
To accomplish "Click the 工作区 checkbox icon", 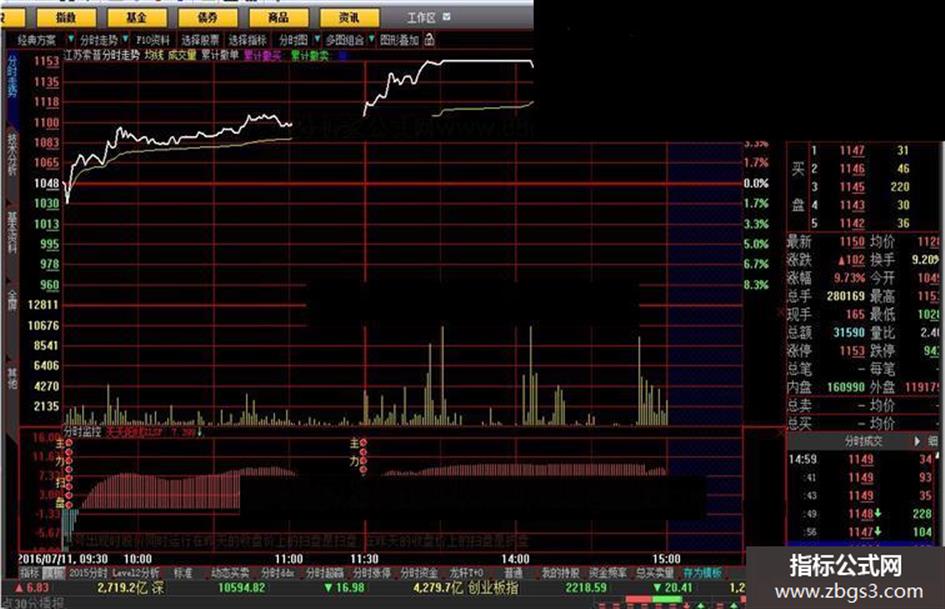I will (x=447, y=17).
